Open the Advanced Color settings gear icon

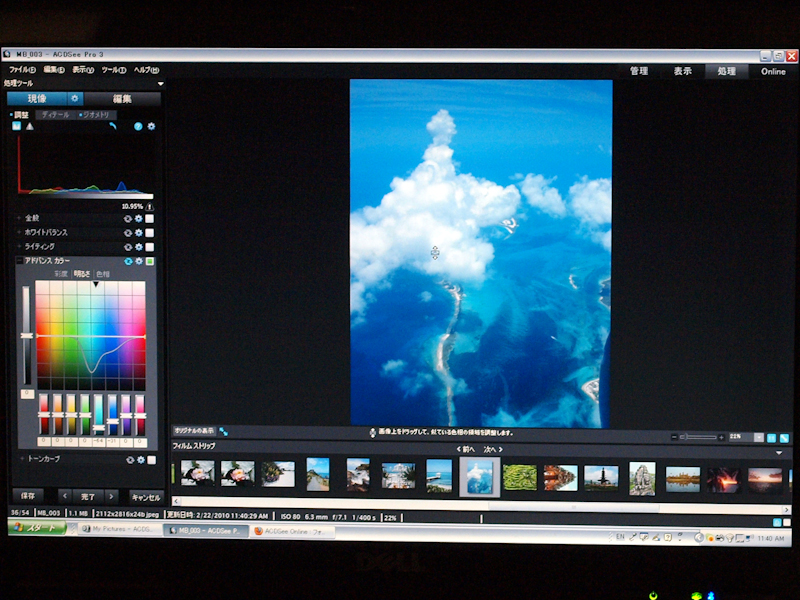pos(139,260)
